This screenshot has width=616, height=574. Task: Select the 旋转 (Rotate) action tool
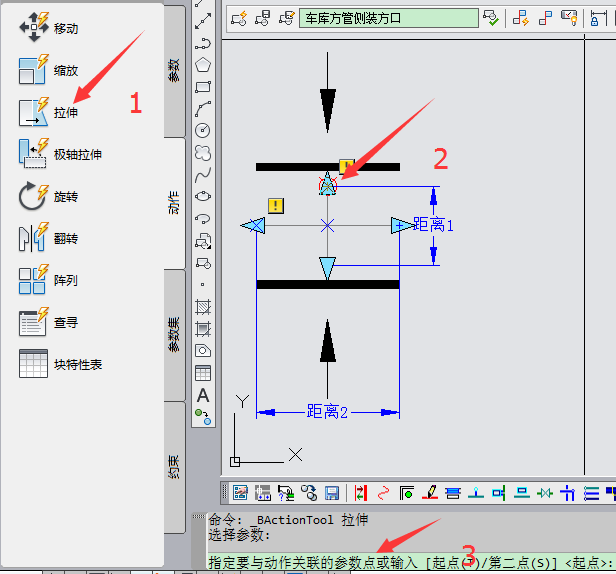pyautogui.click(x=49, y=196)
